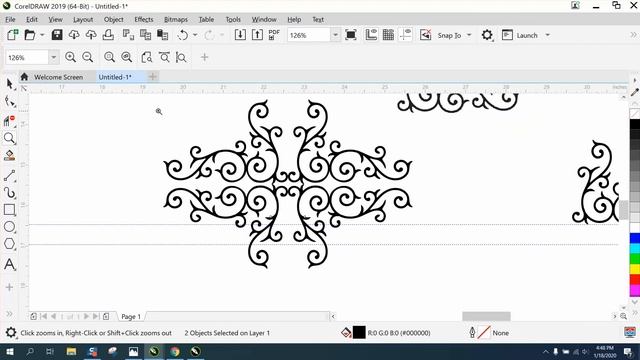Image resolution: width=640 pixels, height=360 pixels.
Task: Expand the Open recent dropdown arrow
Action: [x=42, y=35]
